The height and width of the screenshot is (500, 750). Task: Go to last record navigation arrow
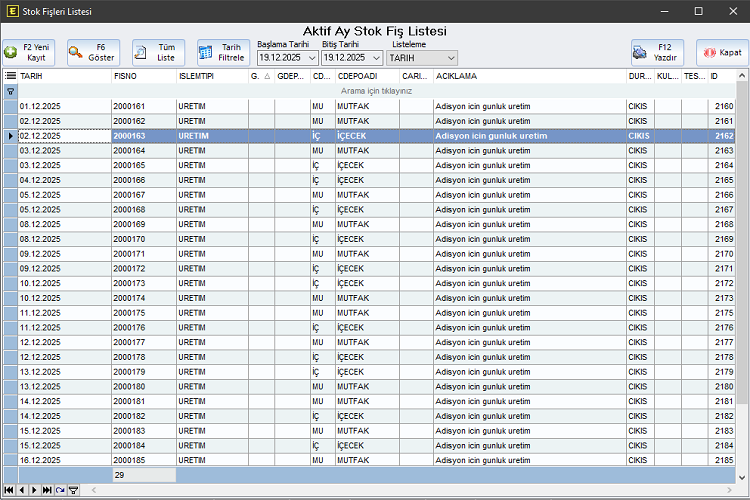click(x=47, y=490)
